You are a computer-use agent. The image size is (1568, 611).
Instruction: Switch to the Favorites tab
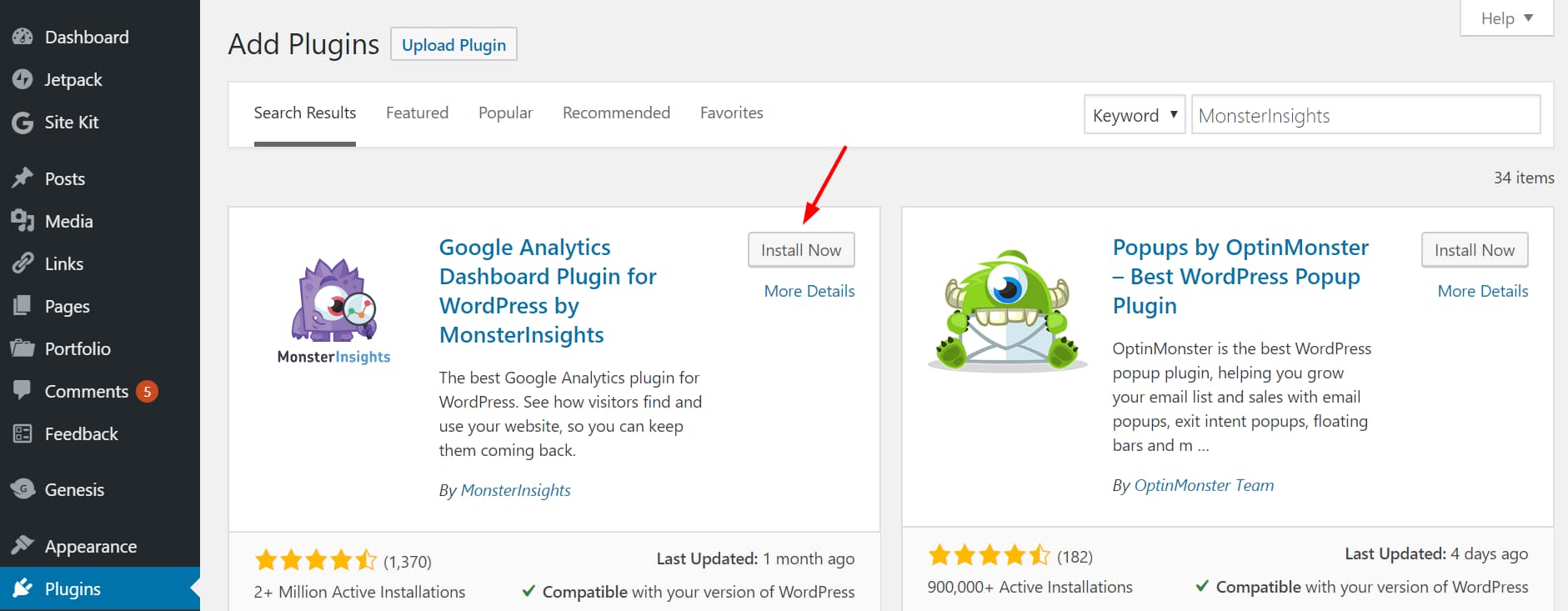[x=731, y=113]
